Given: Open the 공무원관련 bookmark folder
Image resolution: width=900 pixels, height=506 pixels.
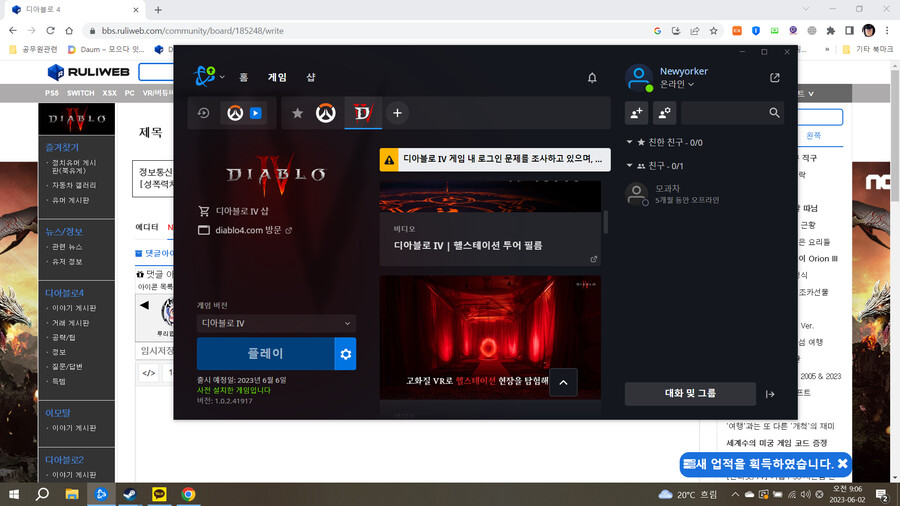Looking at the screenshot, I should 34,49.
